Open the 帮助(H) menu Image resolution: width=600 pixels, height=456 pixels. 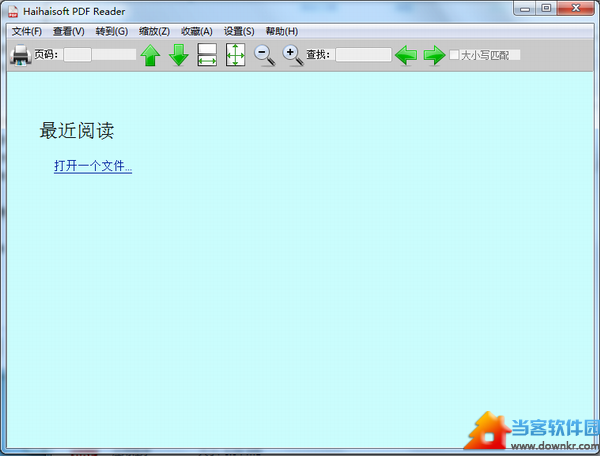(282, 31)
